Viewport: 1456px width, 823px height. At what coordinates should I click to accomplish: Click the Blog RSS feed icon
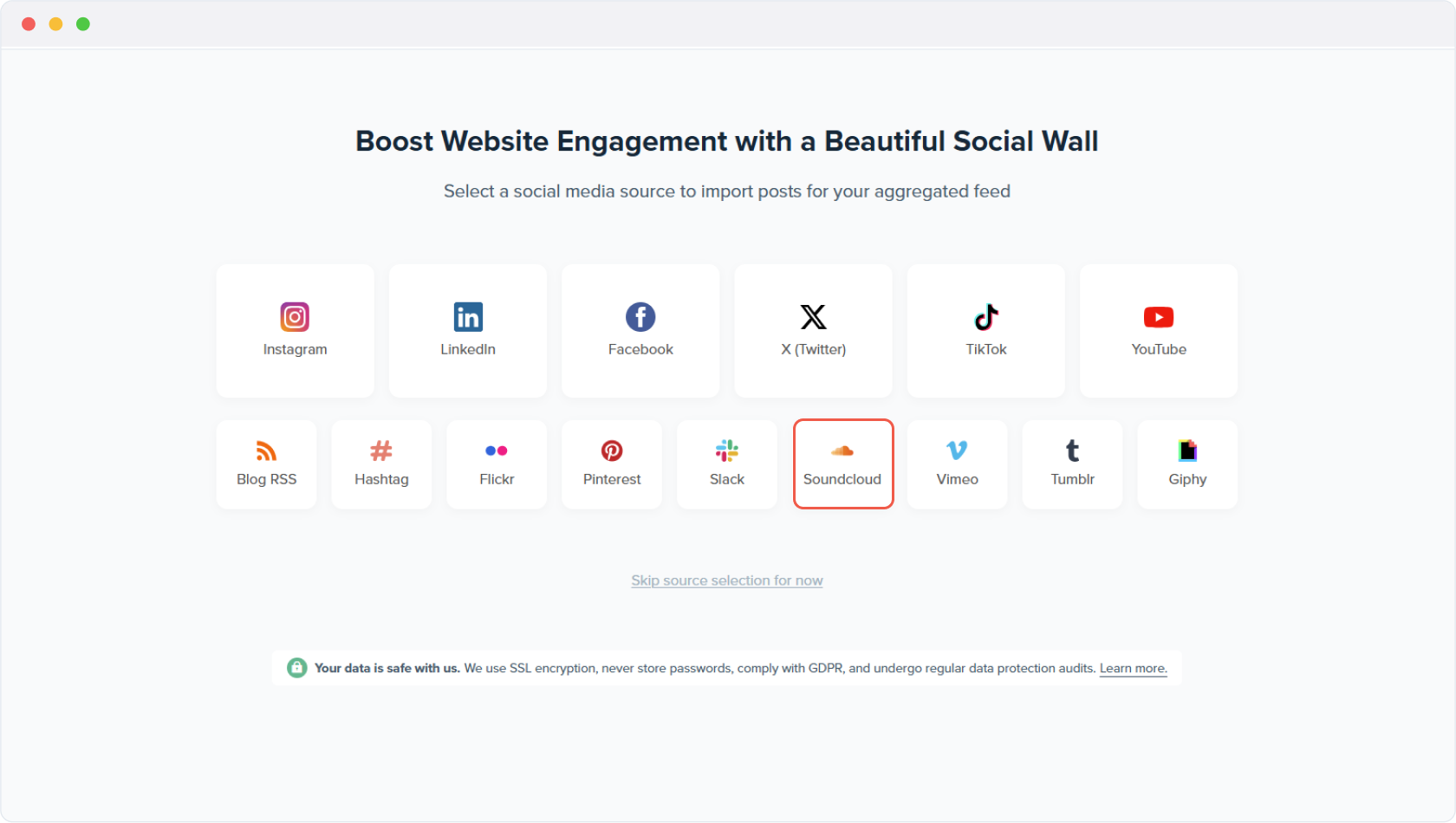coord(266,450)
